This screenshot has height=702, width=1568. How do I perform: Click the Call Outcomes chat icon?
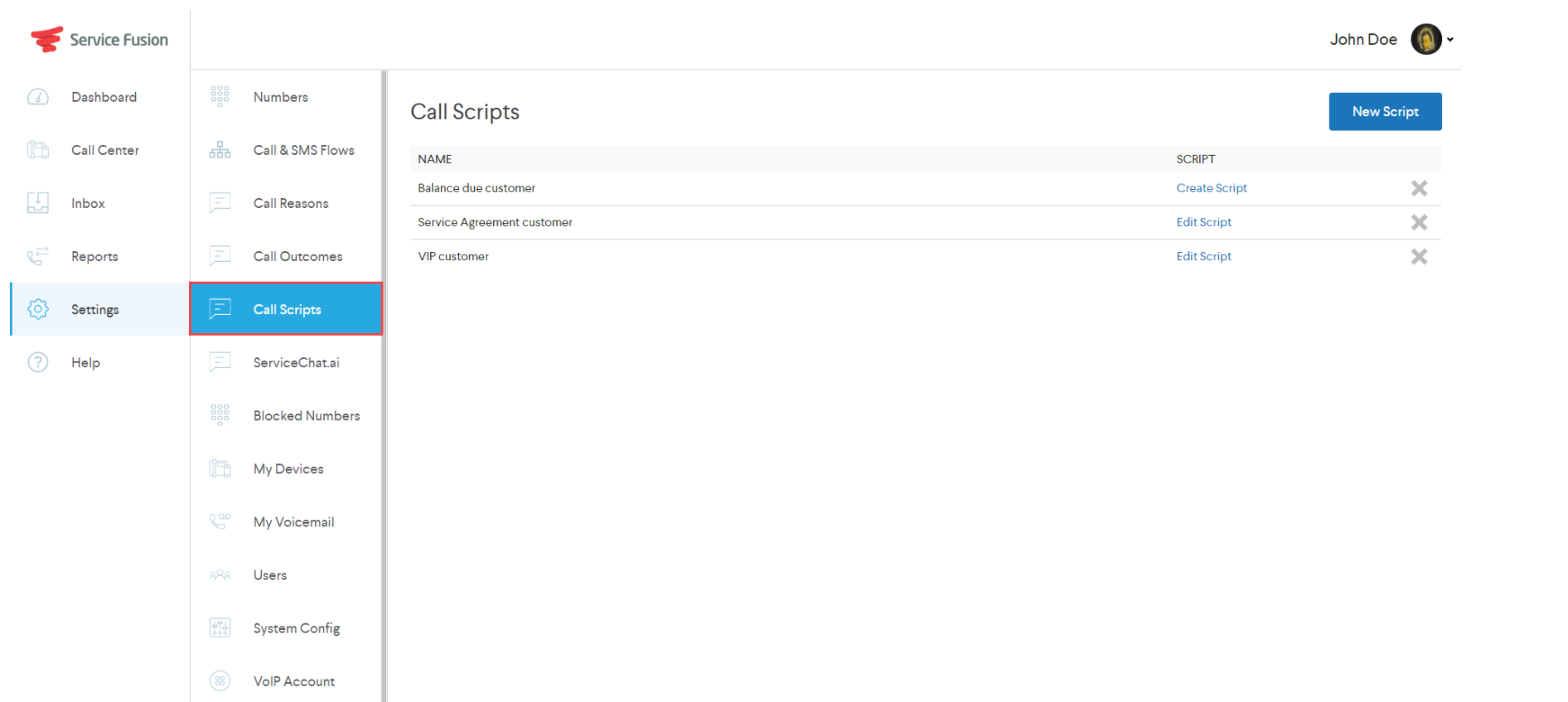pyautogui.click(x=220, y=256)
